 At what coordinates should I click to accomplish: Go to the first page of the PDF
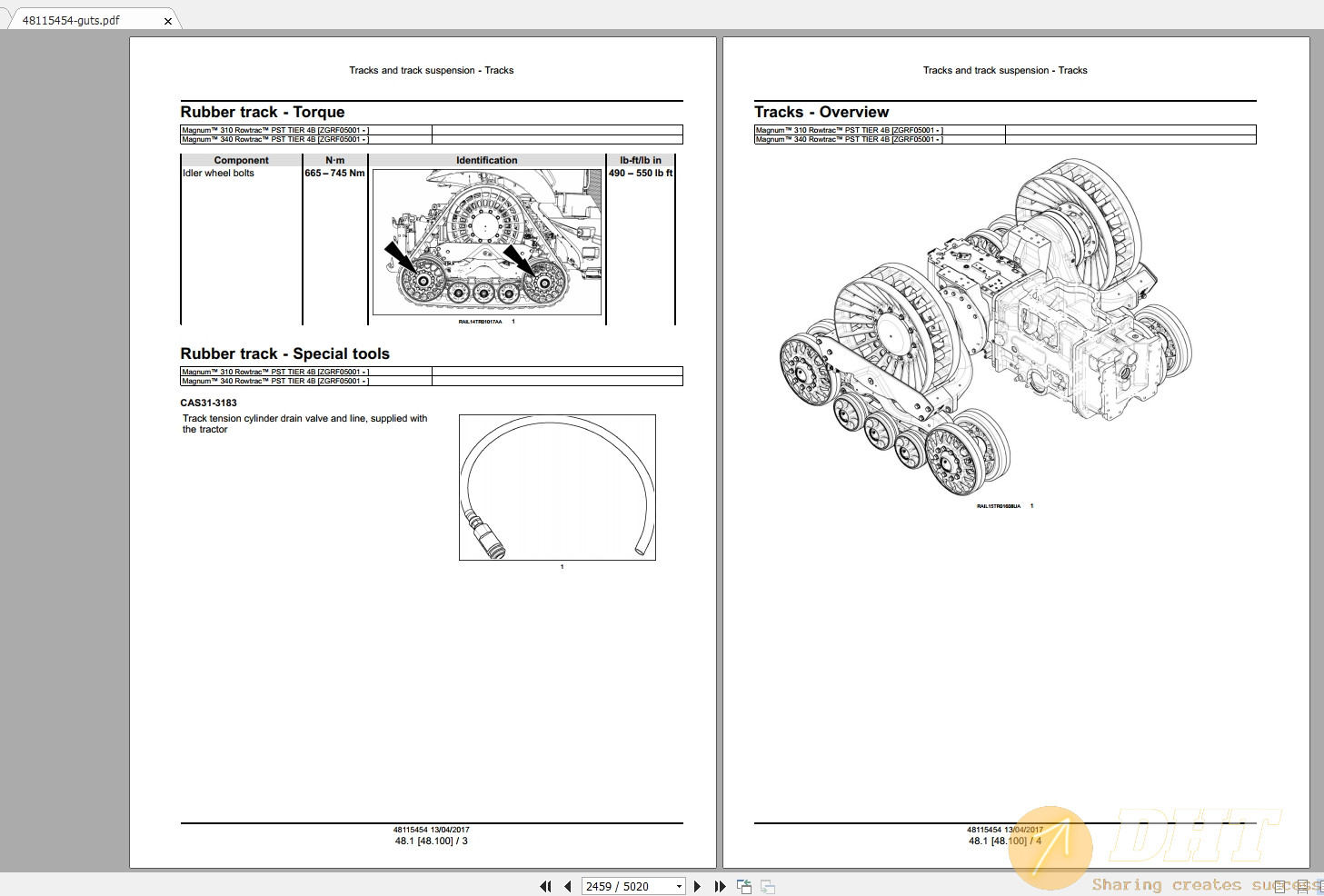point(545,886)
